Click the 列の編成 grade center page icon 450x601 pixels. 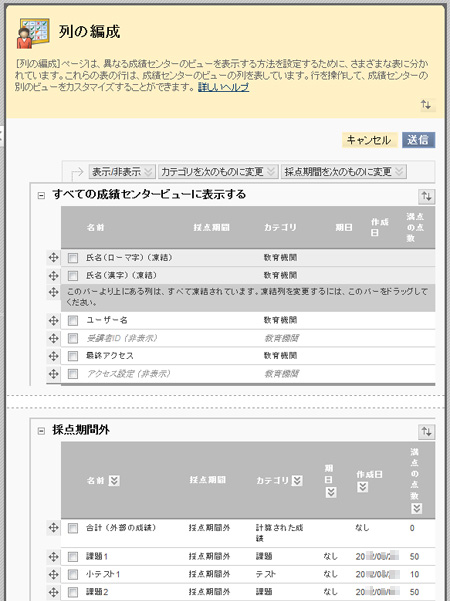(x=33, y=33)
